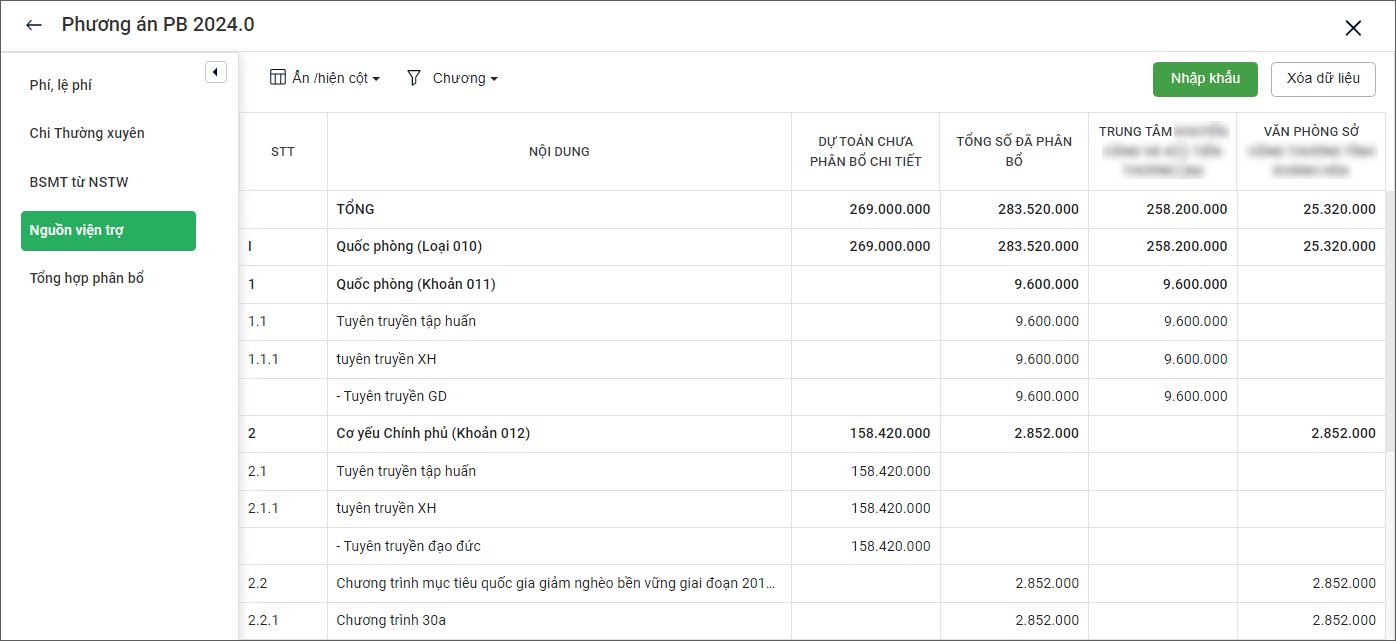Click the Tuyên truyền đạo đức cell
The height and width of the screenshot is (641, 1396).
(x=408, y=546)
